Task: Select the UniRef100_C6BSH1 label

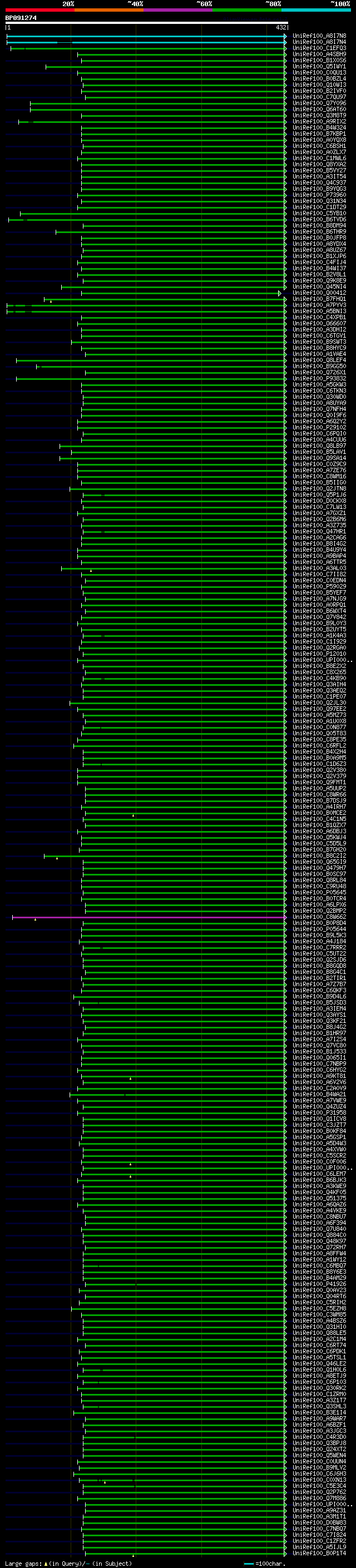Action: tap(319, 146)
